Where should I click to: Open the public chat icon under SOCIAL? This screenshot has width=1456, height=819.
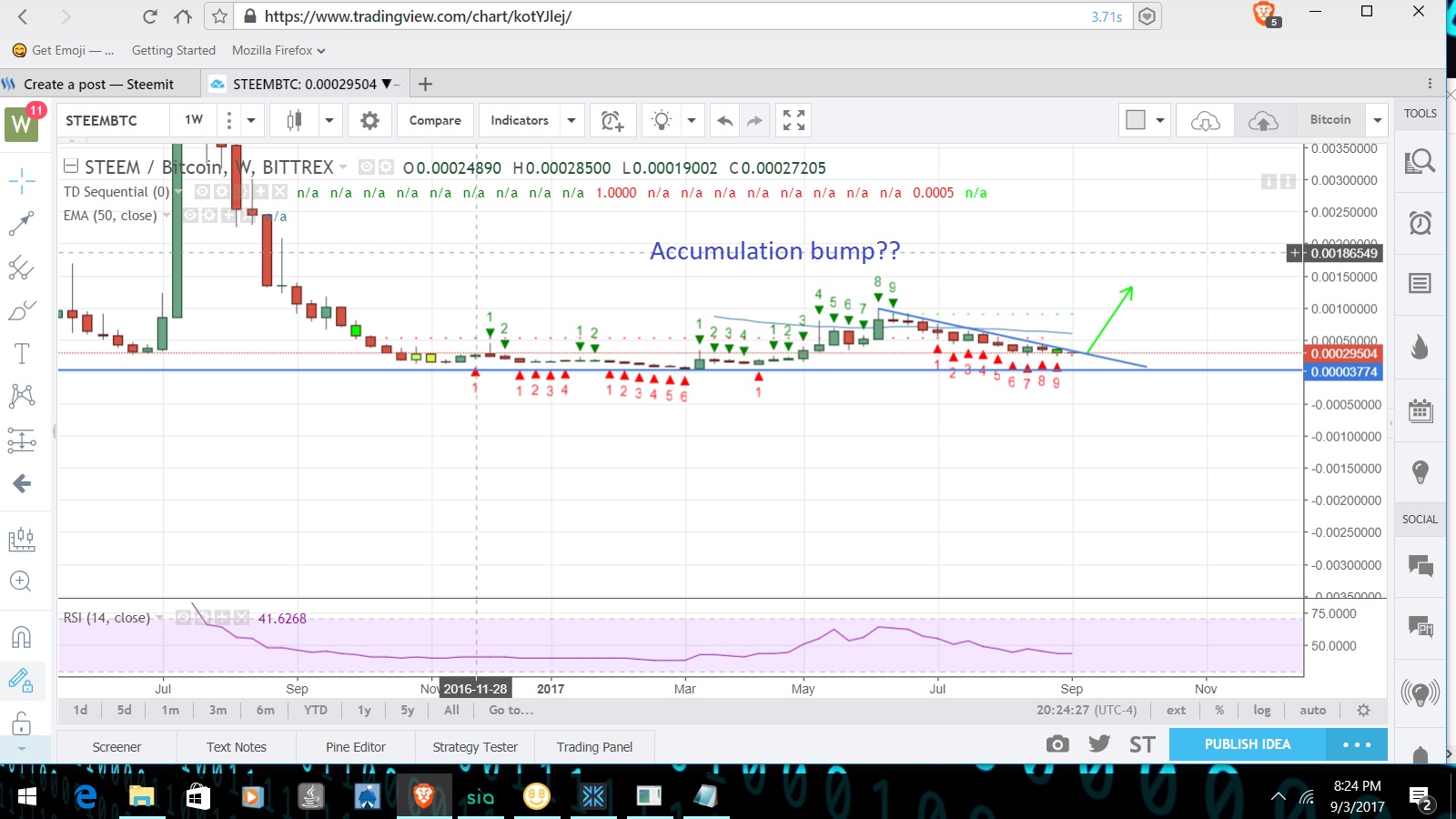1420,565
